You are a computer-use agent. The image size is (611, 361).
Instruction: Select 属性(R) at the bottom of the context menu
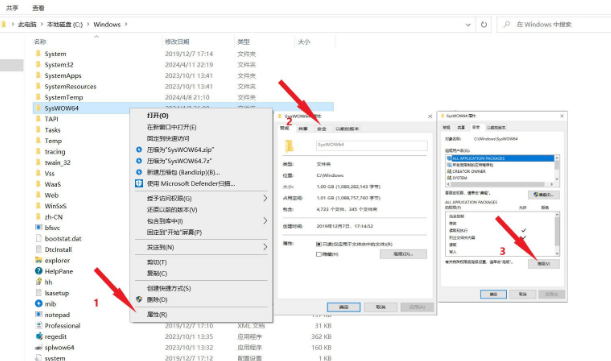tap(157, 314)
